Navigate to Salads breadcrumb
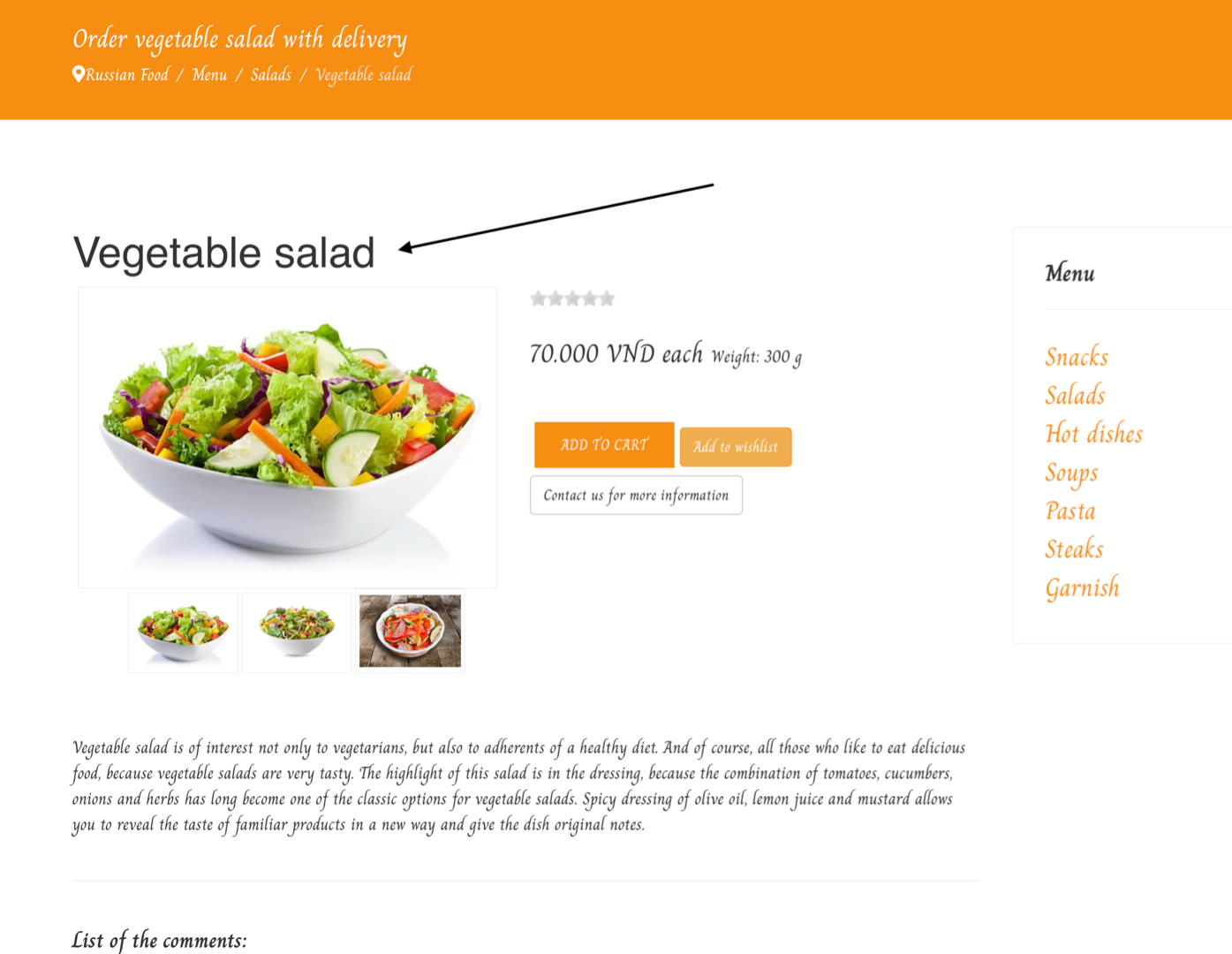 pos(271,75)
